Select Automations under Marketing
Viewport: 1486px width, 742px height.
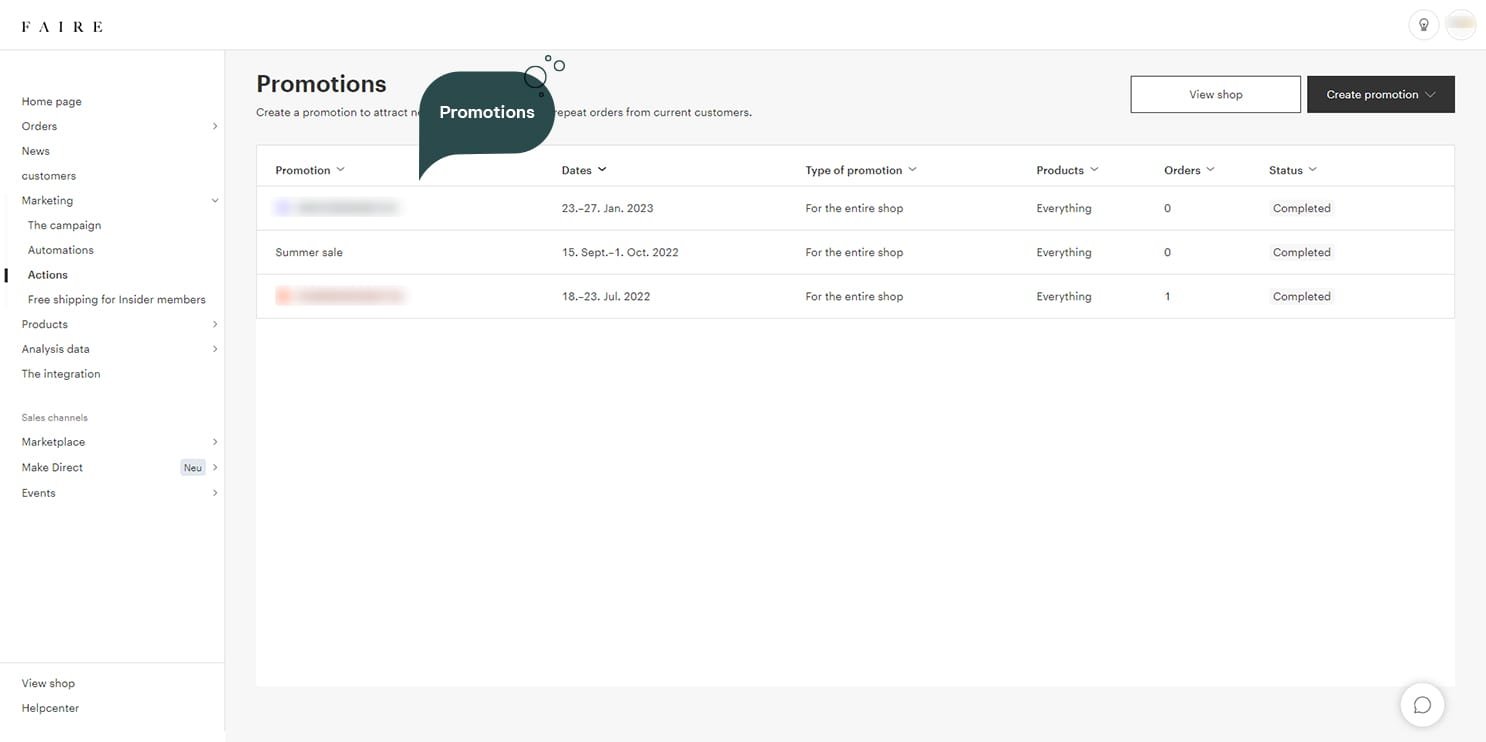pos(61,250)
